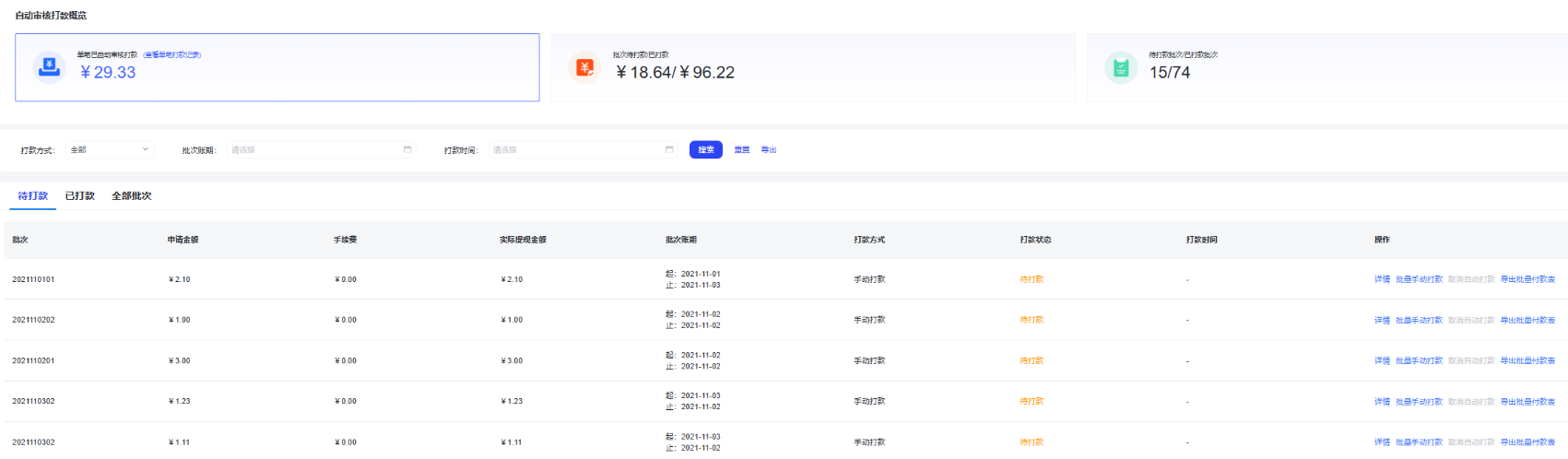1568x459 pixels.
Task: Switch to the 已打款 tab
Action: 80,196
